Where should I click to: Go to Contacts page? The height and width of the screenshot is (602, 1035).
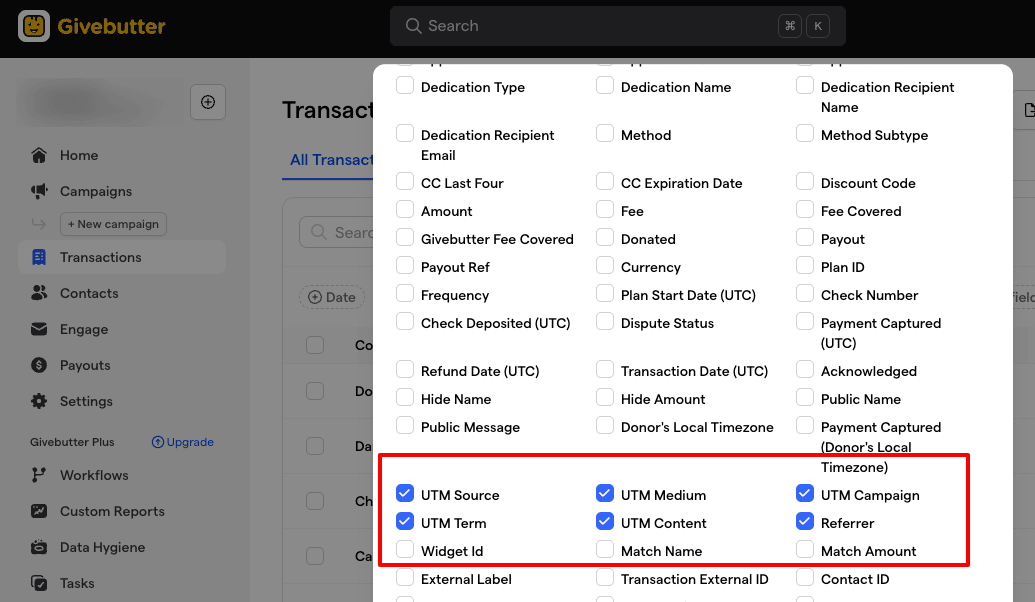(x=89, y=293)
